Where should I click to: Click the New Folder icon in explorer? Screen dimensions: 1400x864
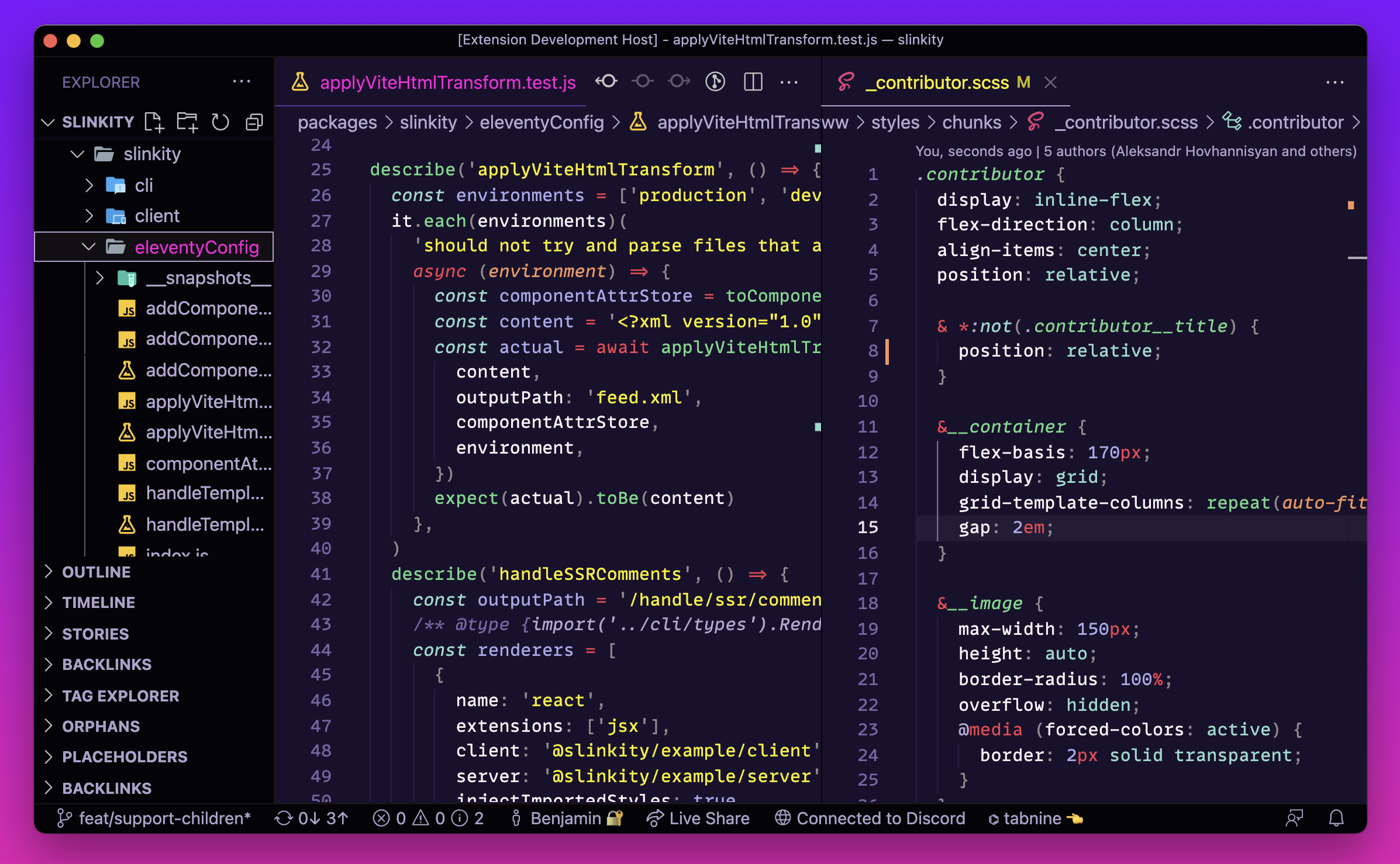pos(187,122)
